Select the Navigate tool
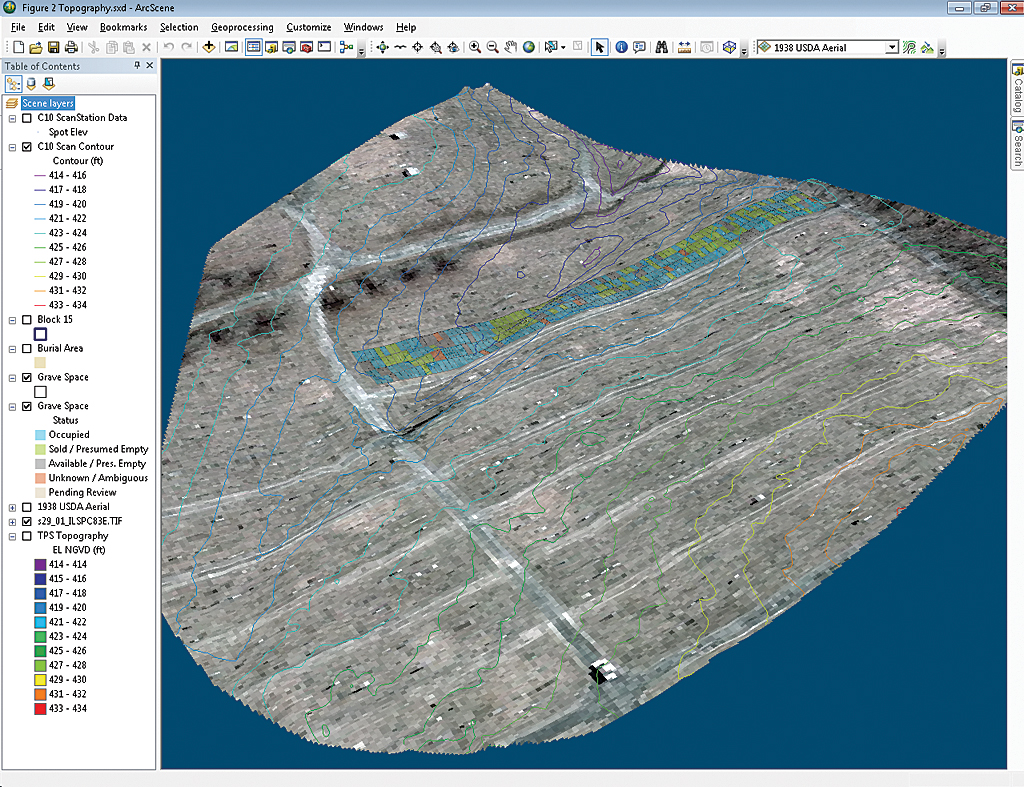Screen dimensions: 1024x787 coord(382,47)
